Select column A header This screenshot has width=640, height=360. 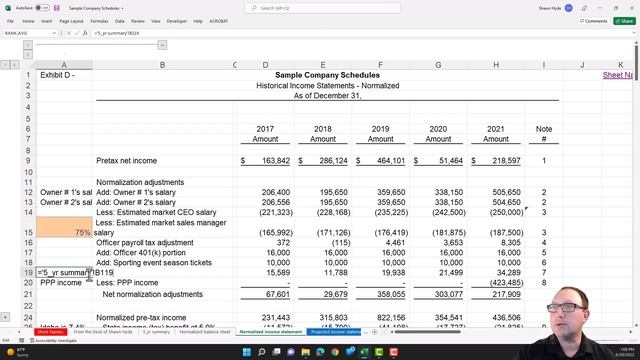(x=64, y=65)
